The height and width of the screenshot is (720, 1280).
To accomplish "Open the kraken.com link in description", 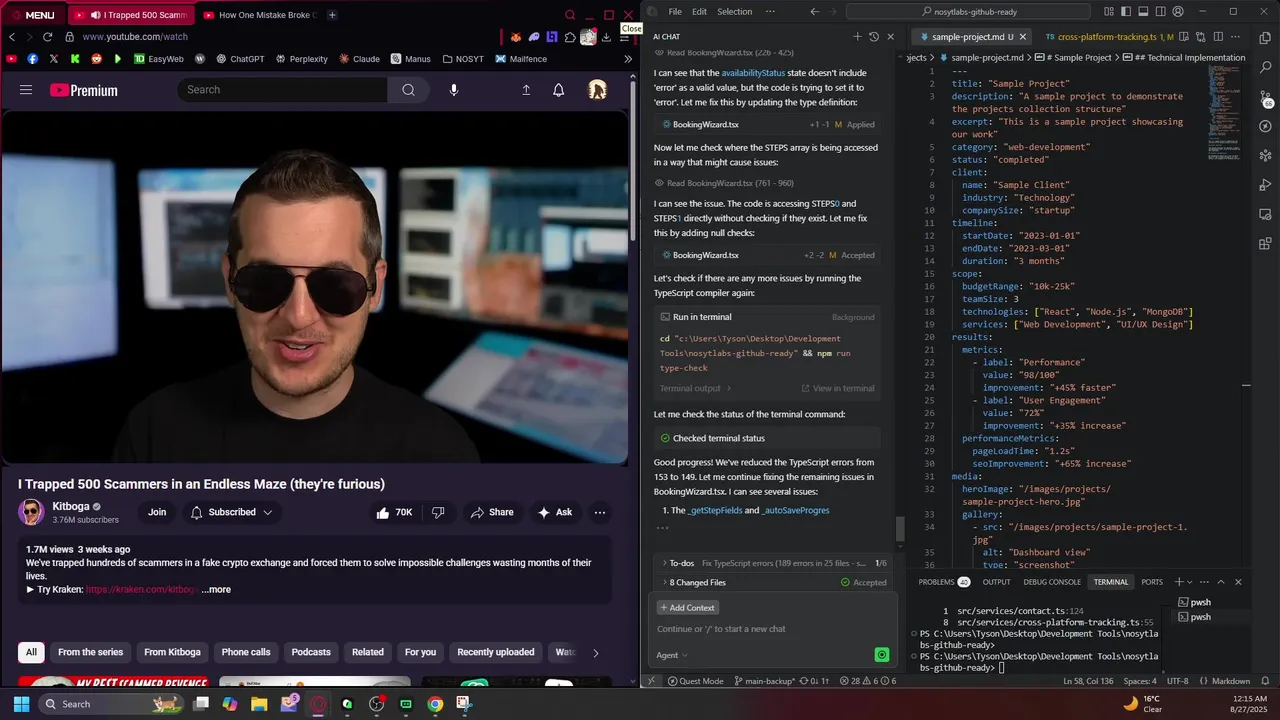I will 142,590.
